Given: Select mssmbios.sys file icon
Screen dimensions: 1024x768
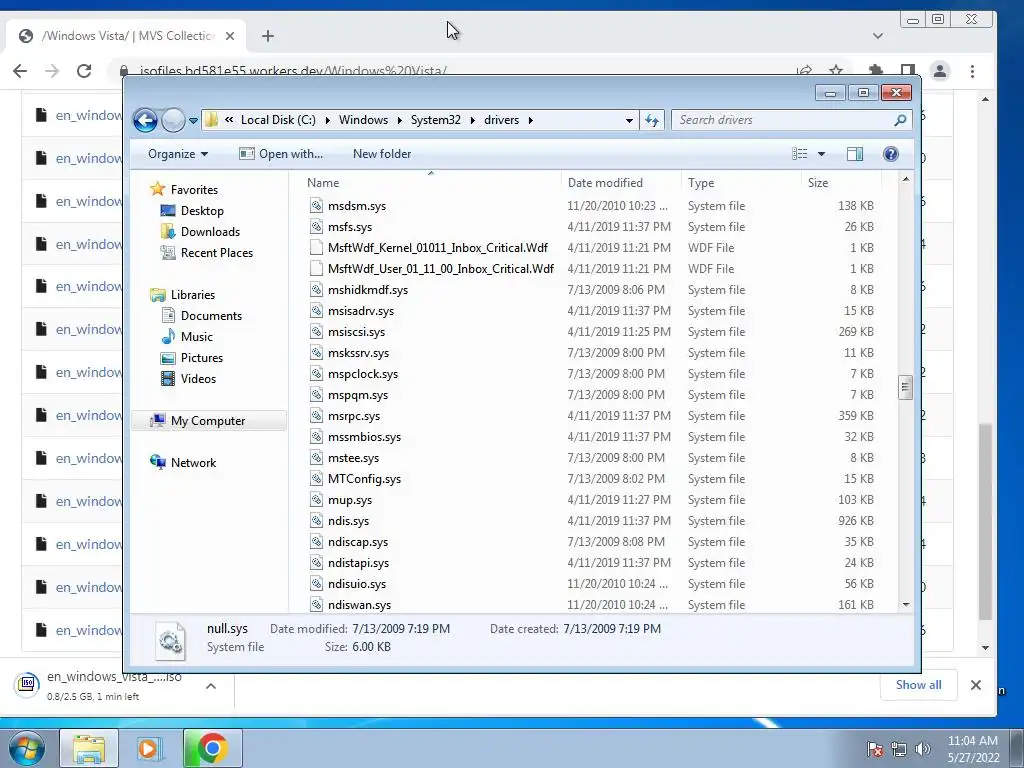Looking at the screenshot, I should pyautogui.click(x=316, y=437).
